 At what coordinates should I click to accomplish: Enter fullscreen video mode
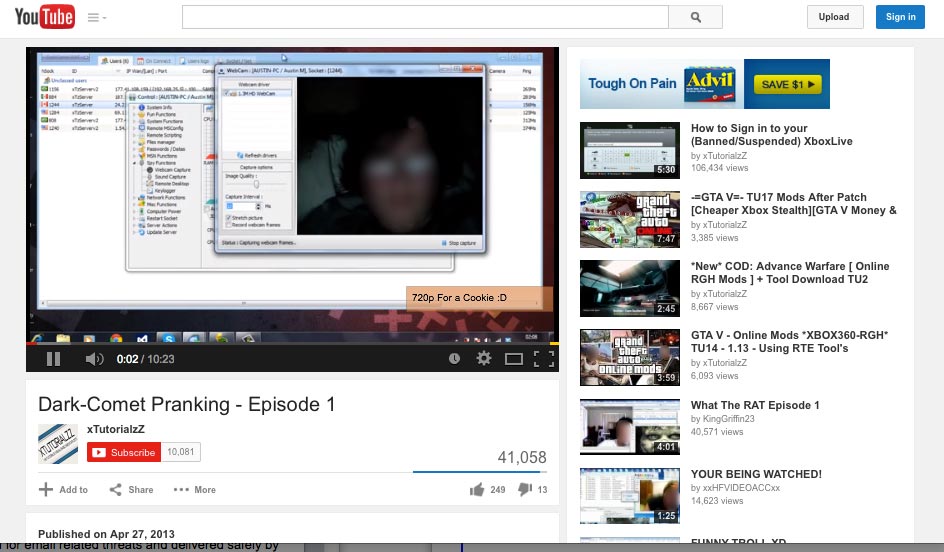[543, 359]
